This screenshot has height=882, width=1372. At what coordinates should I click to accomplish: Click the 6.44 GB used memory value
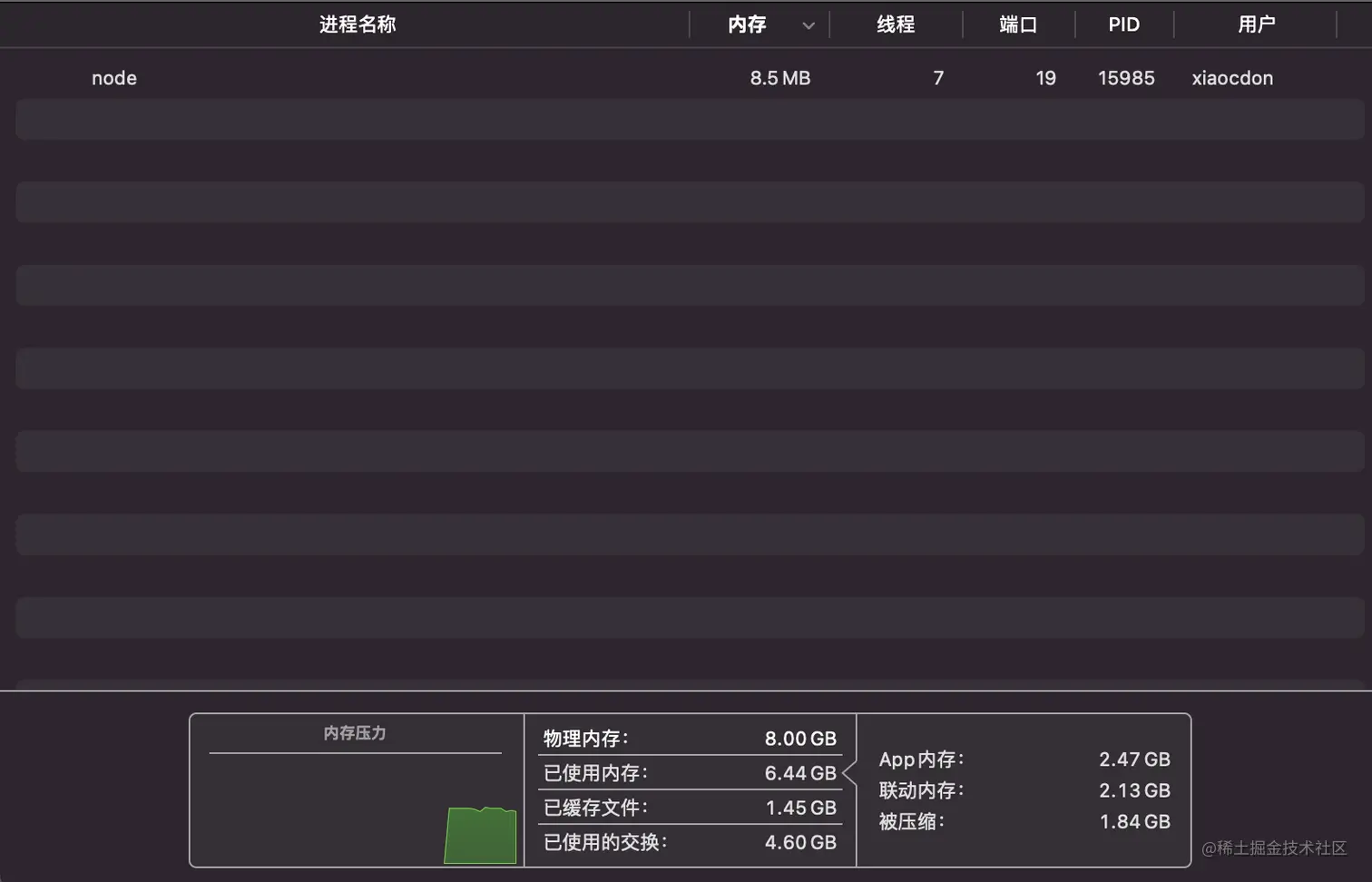click(x=800, y=773)
